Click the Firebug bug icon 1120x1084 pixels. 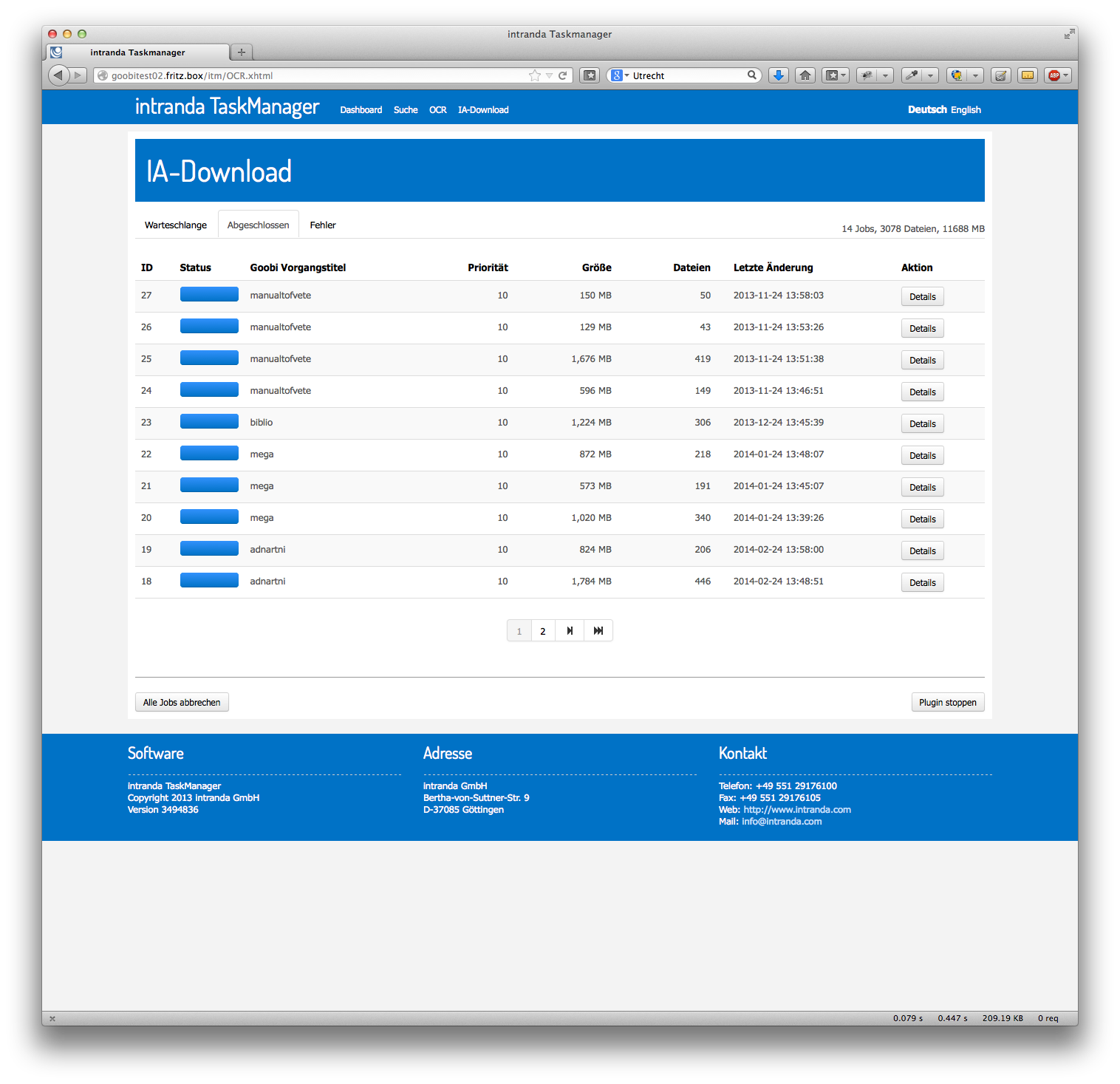pos(867,75)
